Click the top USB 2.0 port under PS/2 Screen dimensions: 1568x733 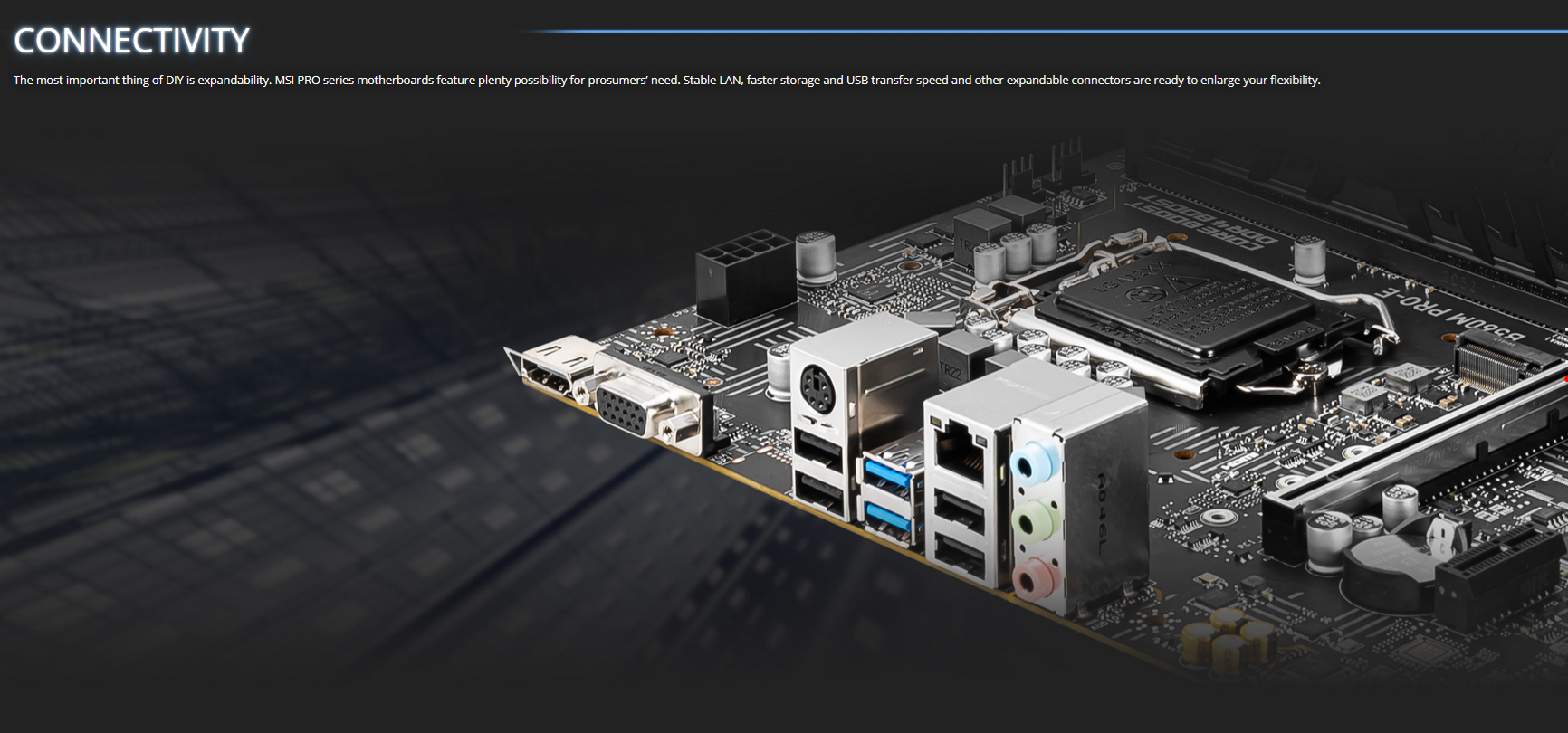pyautogui.click(x=817, y=450)
